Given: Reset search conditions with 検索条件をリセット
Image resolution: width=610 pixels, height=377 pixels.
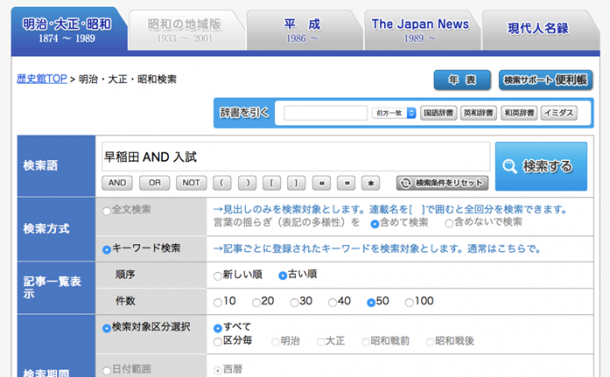Looking at the screenshot, I should [442, 183].
